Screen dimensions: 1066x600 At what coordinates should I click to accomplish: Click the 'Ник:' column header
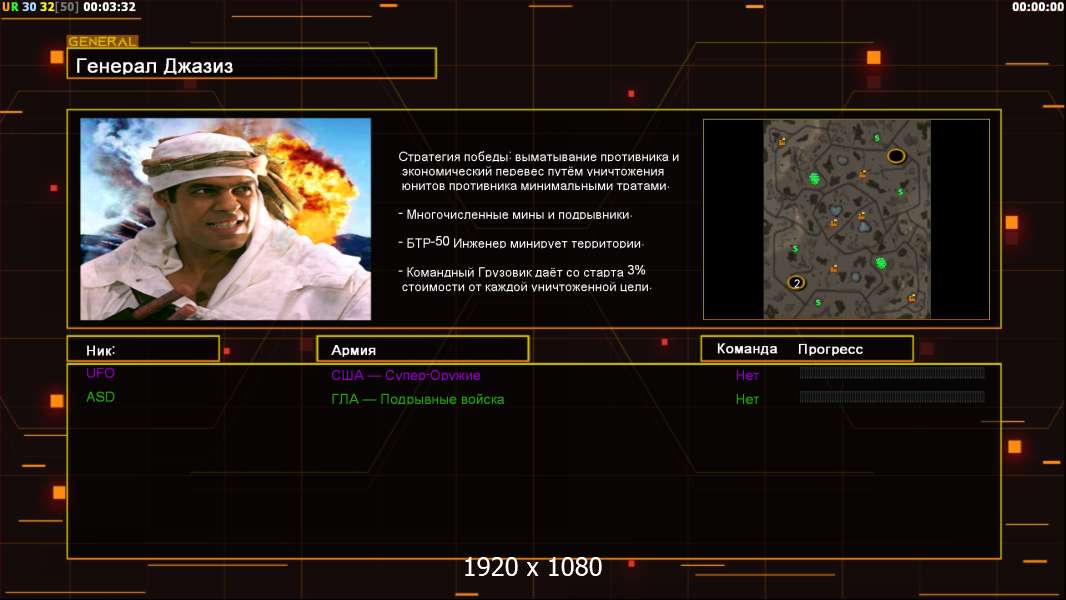[x=143, y=349]
